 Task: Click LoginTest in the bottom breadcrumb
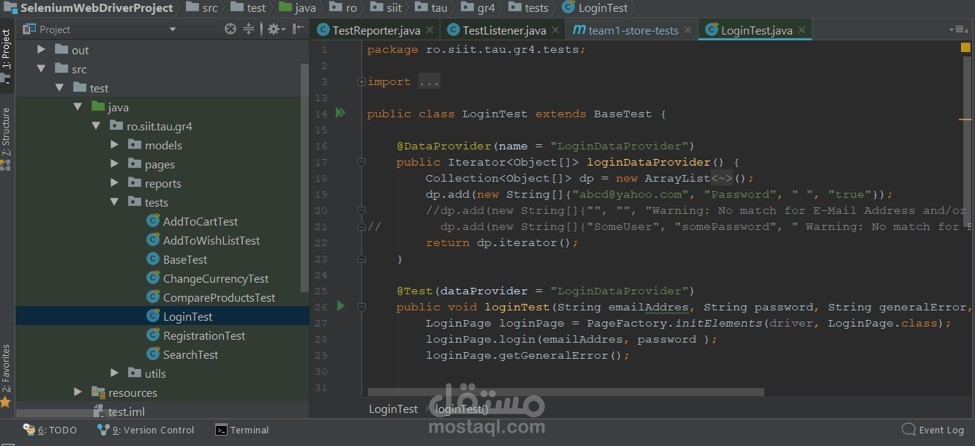pos(393,409)
